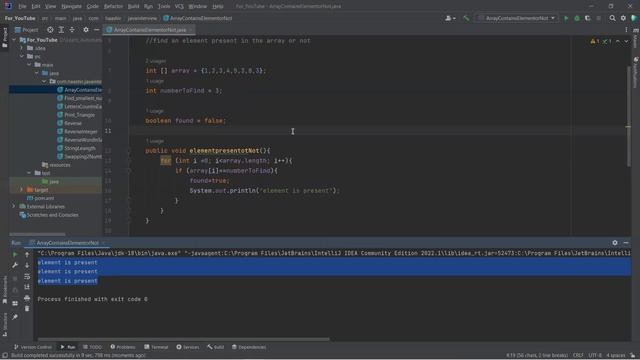Open the run configuration dropdown ArrayContainsElementorNot

click(517, 18)
